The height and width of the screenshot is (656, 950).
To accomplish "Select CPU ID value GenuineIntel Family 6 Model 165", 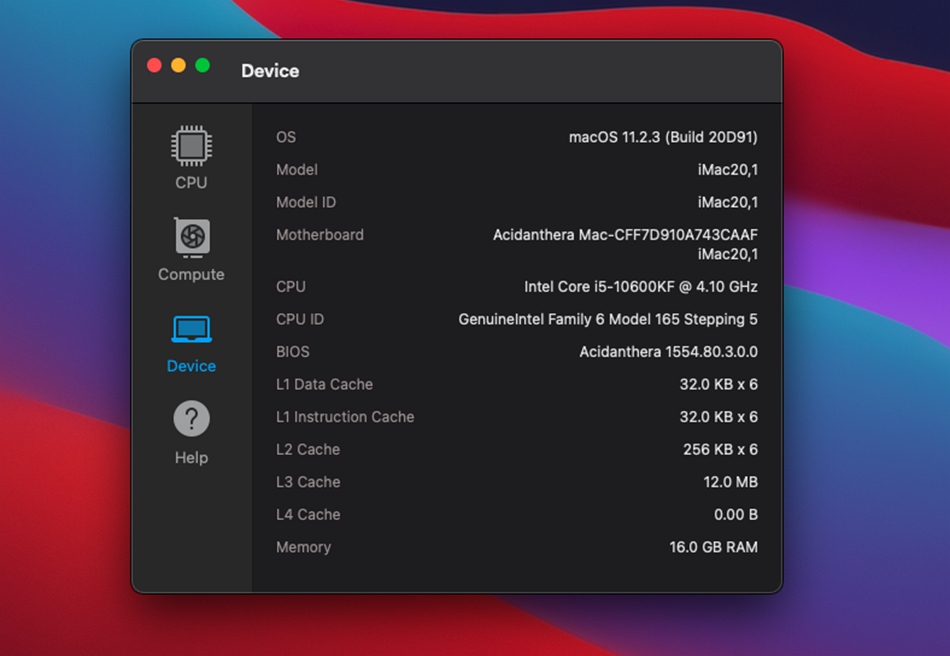I will (569, 319).
